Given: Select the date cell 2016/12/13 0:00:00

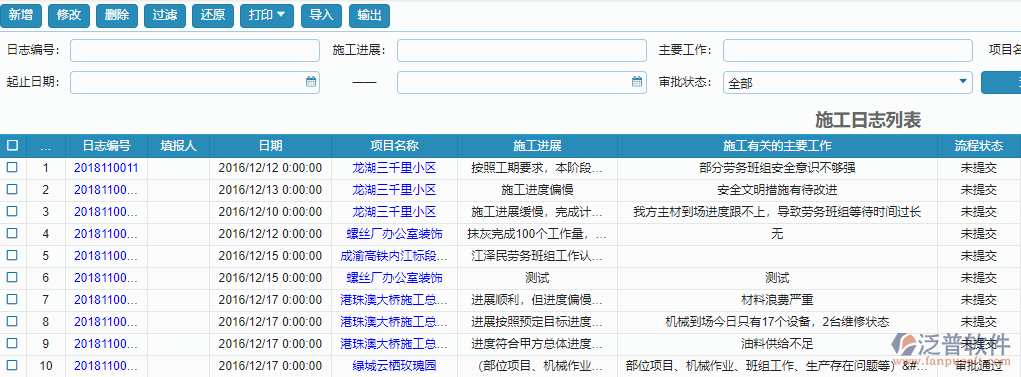Looking at the screenshot, I should point(270,190).
